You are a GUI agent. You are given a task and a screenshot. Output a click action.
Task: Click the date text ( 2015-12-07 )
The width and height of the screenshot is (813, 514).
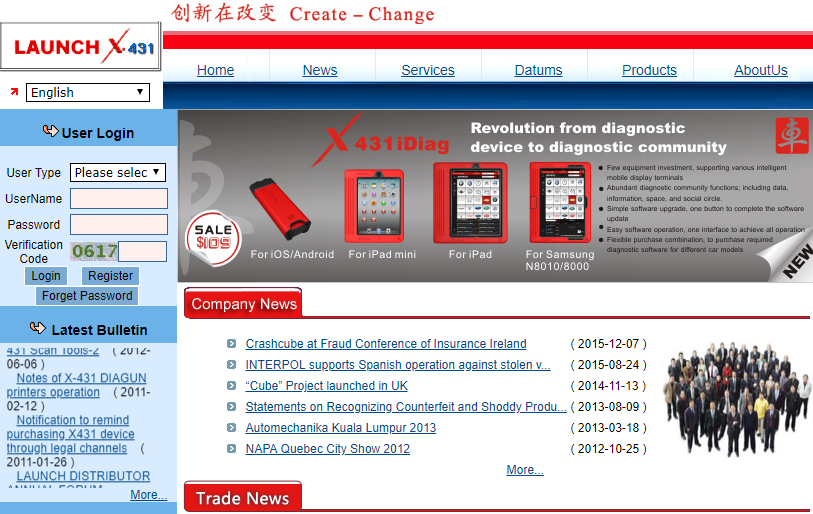coord(608,343)
